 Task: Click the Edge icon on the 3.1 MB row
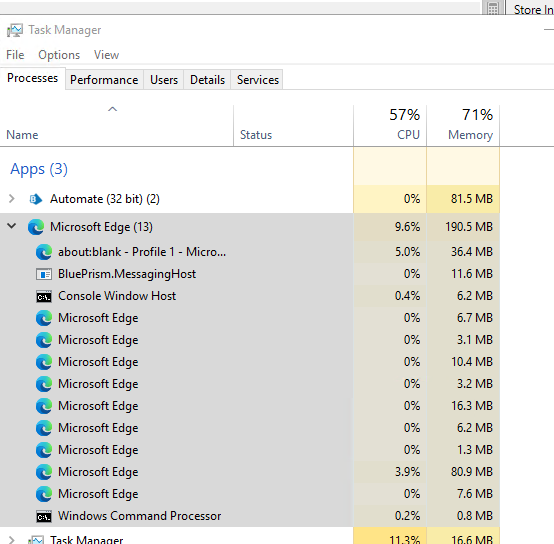(x=44, y=340)
